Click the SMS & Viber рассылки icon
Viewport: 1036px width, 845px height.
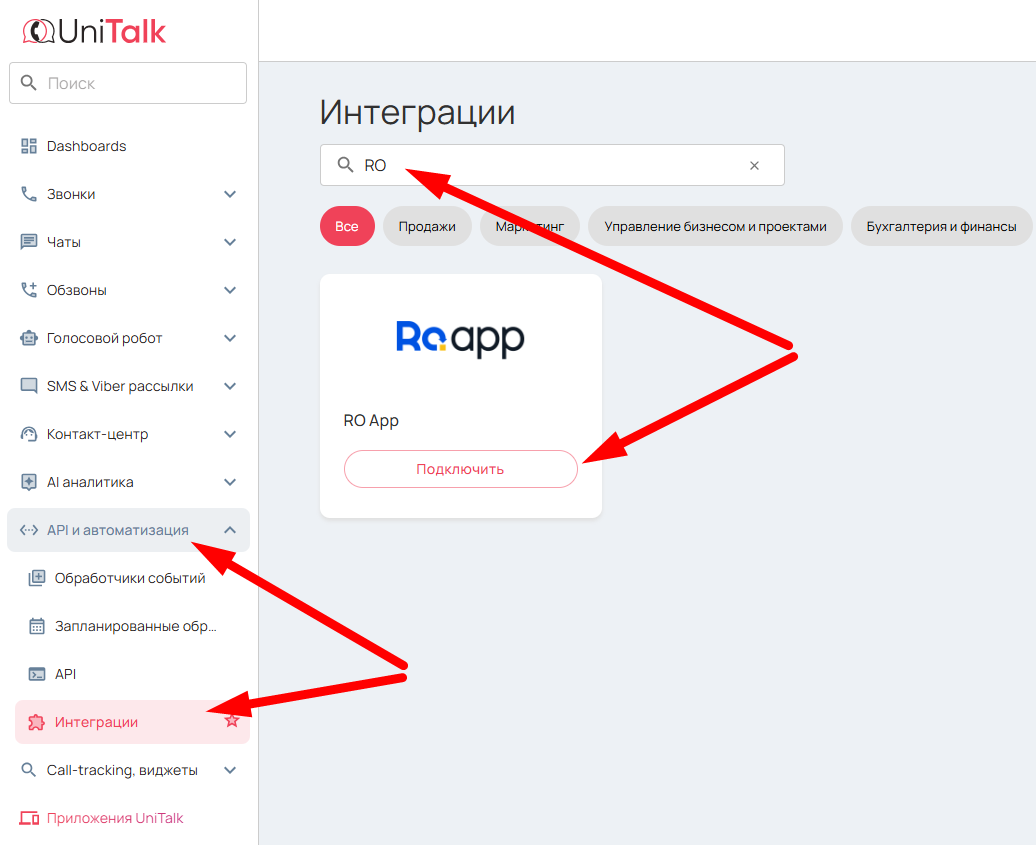coord(29,386)
